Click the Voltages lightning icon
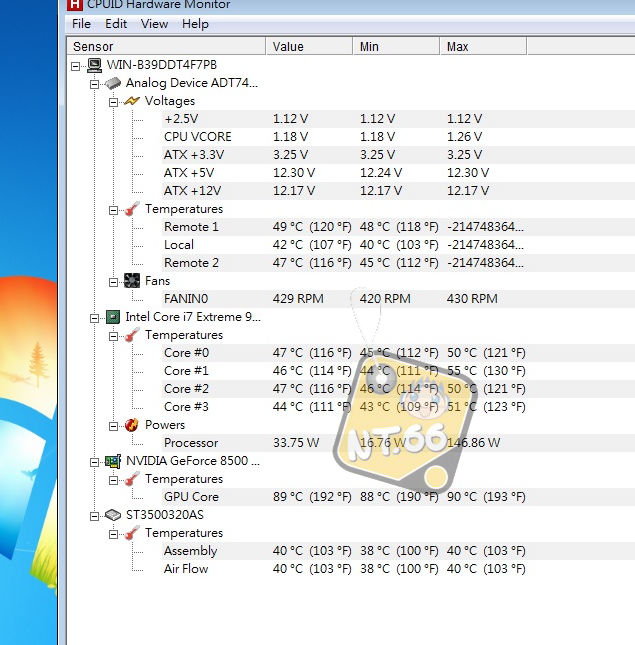 [x=132, y=101]
